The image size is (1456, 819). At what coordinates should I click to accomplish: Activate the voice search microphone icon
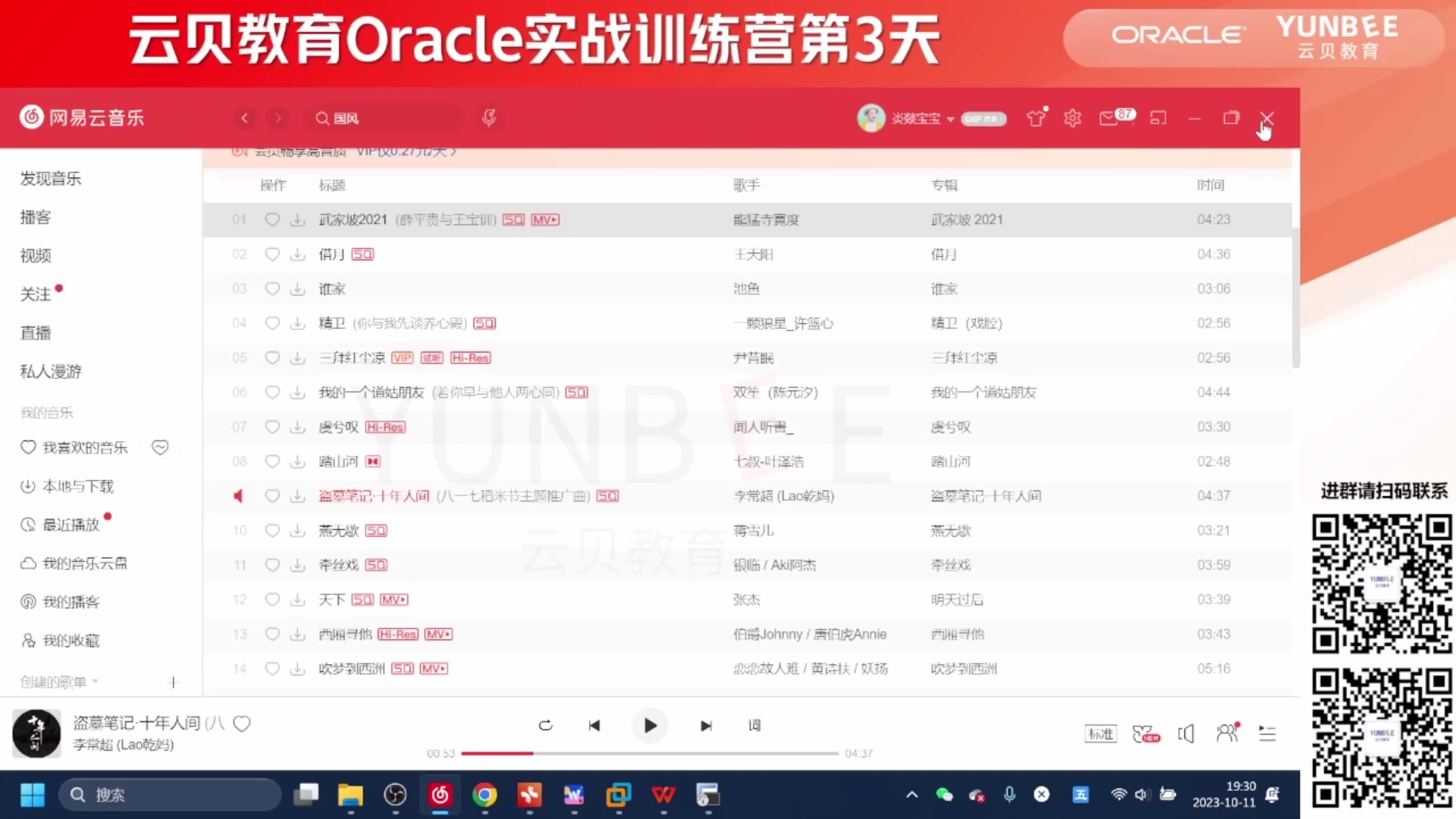pos(489,118)
